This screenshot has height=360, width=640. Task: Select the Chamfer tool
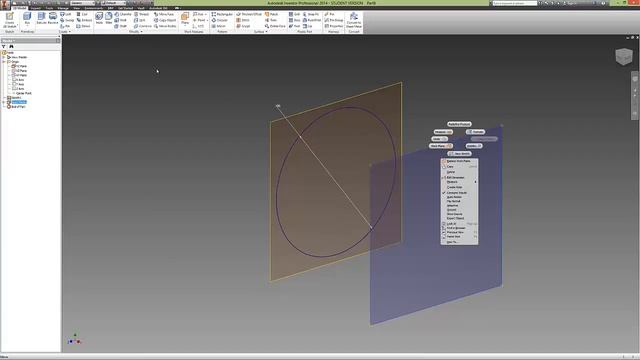click(x=123, y=14)
